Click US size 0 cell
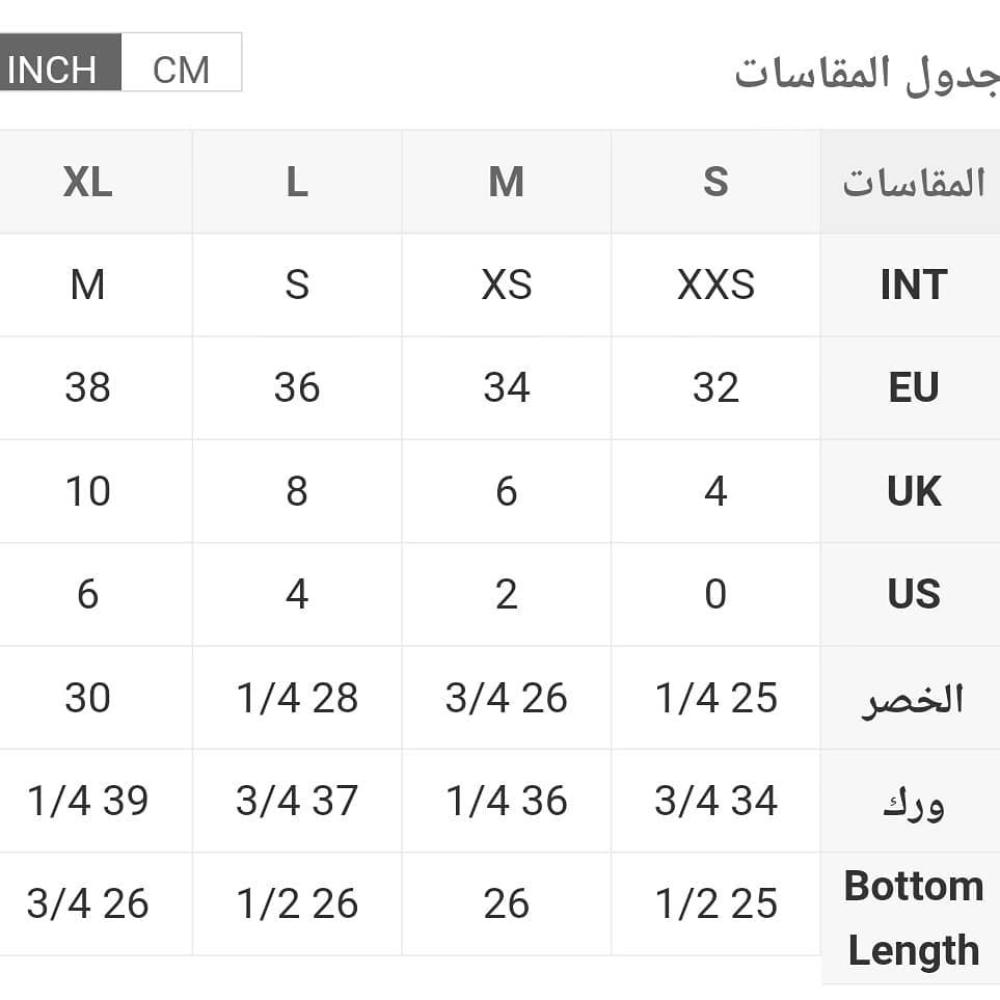 tap(715, 595)
